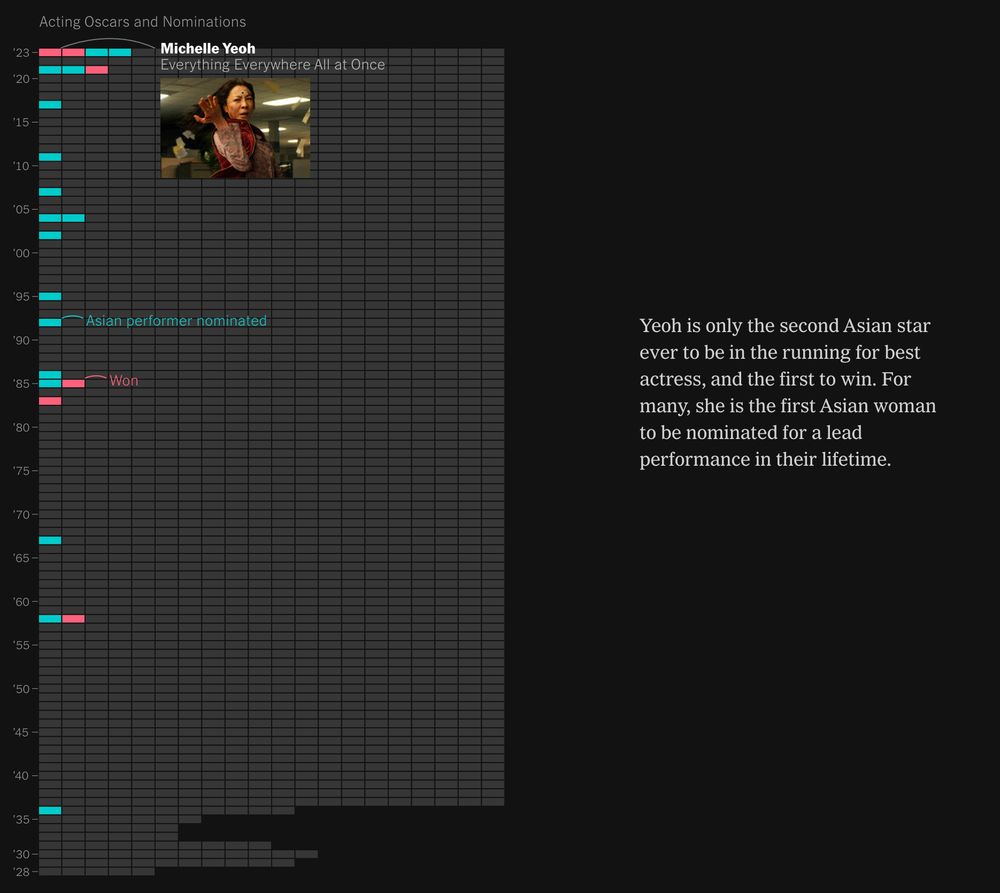Click the '00 year axis label

(21, 253)
